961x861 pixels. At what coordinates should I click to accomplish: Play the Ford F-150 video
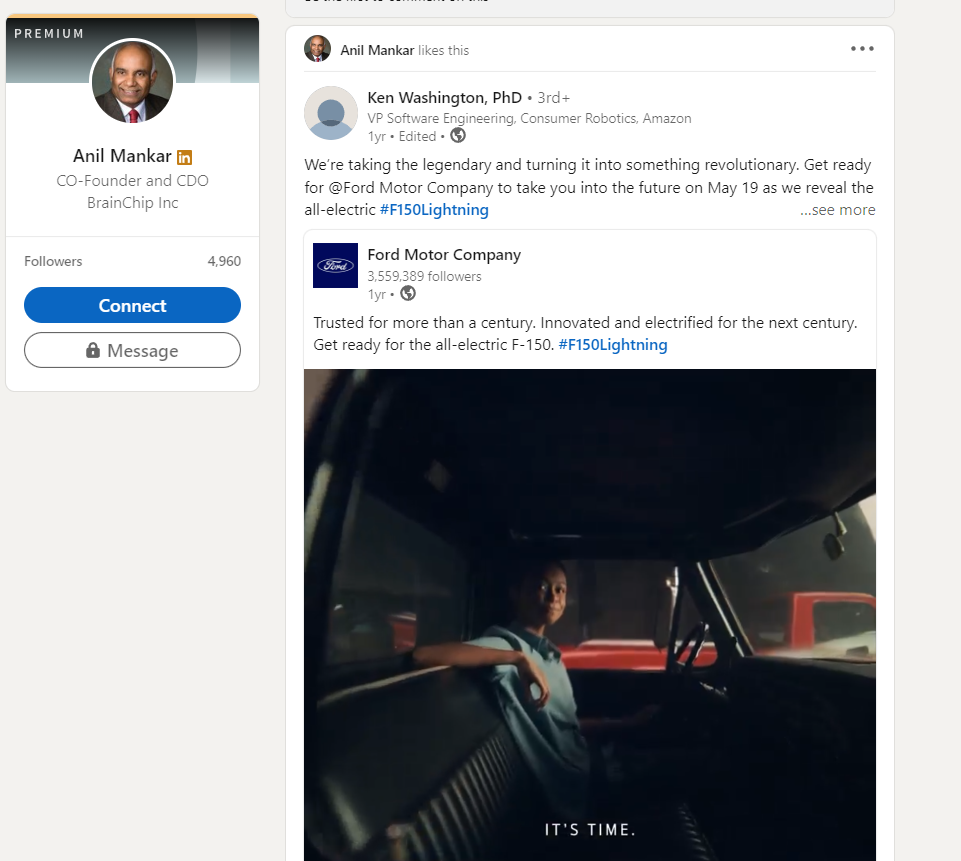pos(590,615)
